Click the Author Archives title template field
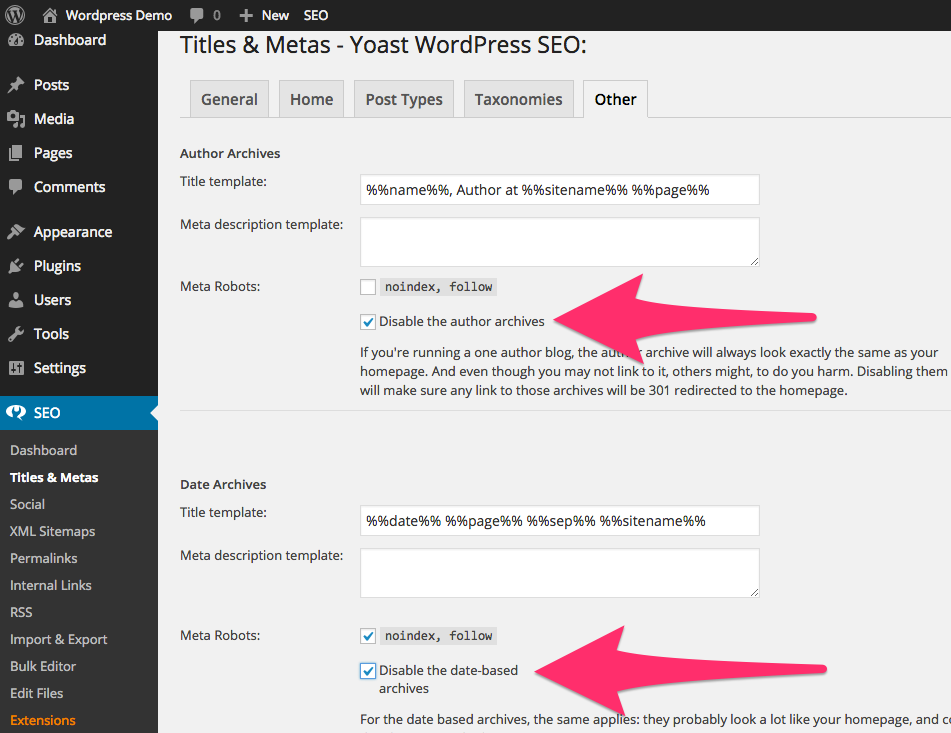The width and height of the screenshot is (951, 733). point(559,190)
